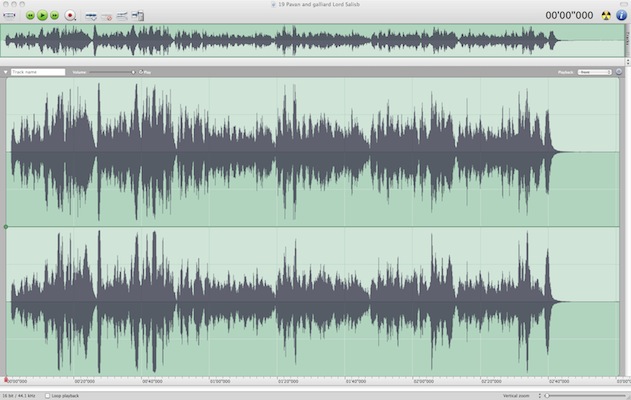
Task: Click the round button next to Playback dropdown
Action: tap(619, 72)
